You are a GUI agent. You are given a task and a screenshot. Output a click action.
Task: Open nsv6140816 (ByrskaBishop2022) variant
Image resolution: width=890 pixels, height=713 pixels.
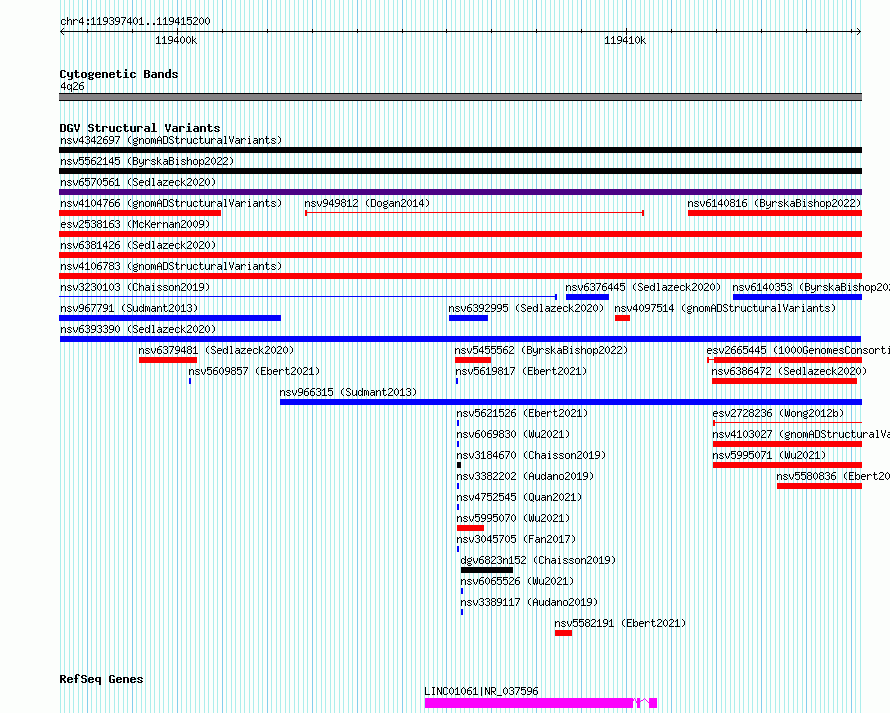tap(774, 203)
